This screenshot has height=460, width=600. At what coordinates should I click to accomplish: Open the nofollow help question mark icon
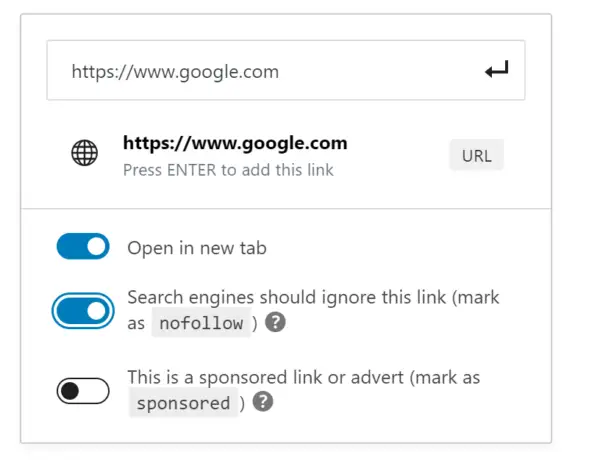pos(276,322)
